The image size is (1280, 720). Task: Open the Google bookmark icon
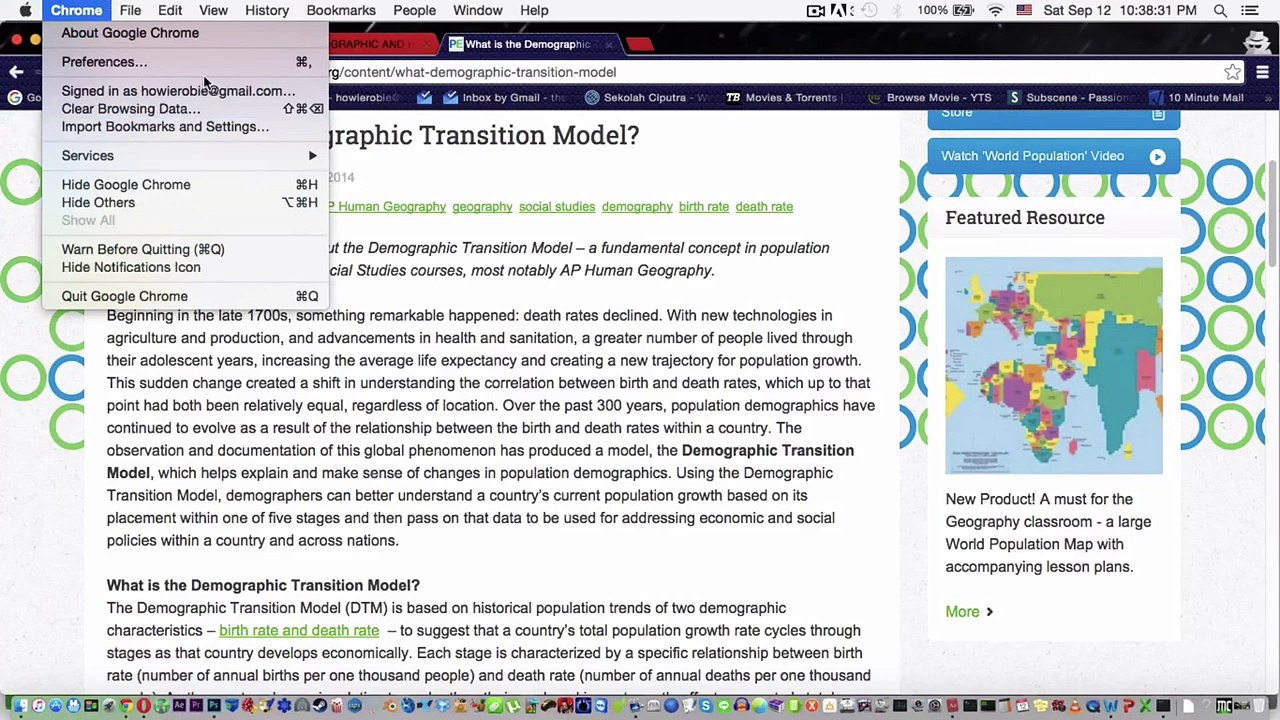pos(15,97)
